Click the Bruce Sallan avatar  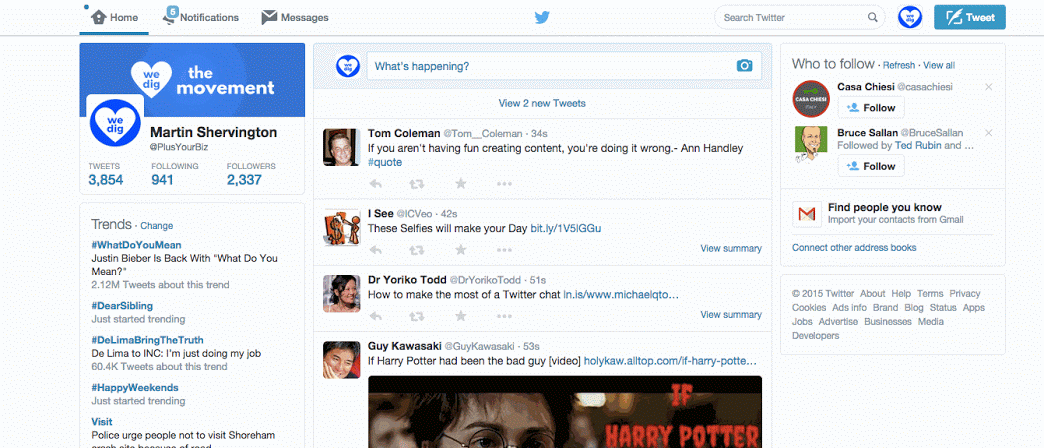click(810, 144)
